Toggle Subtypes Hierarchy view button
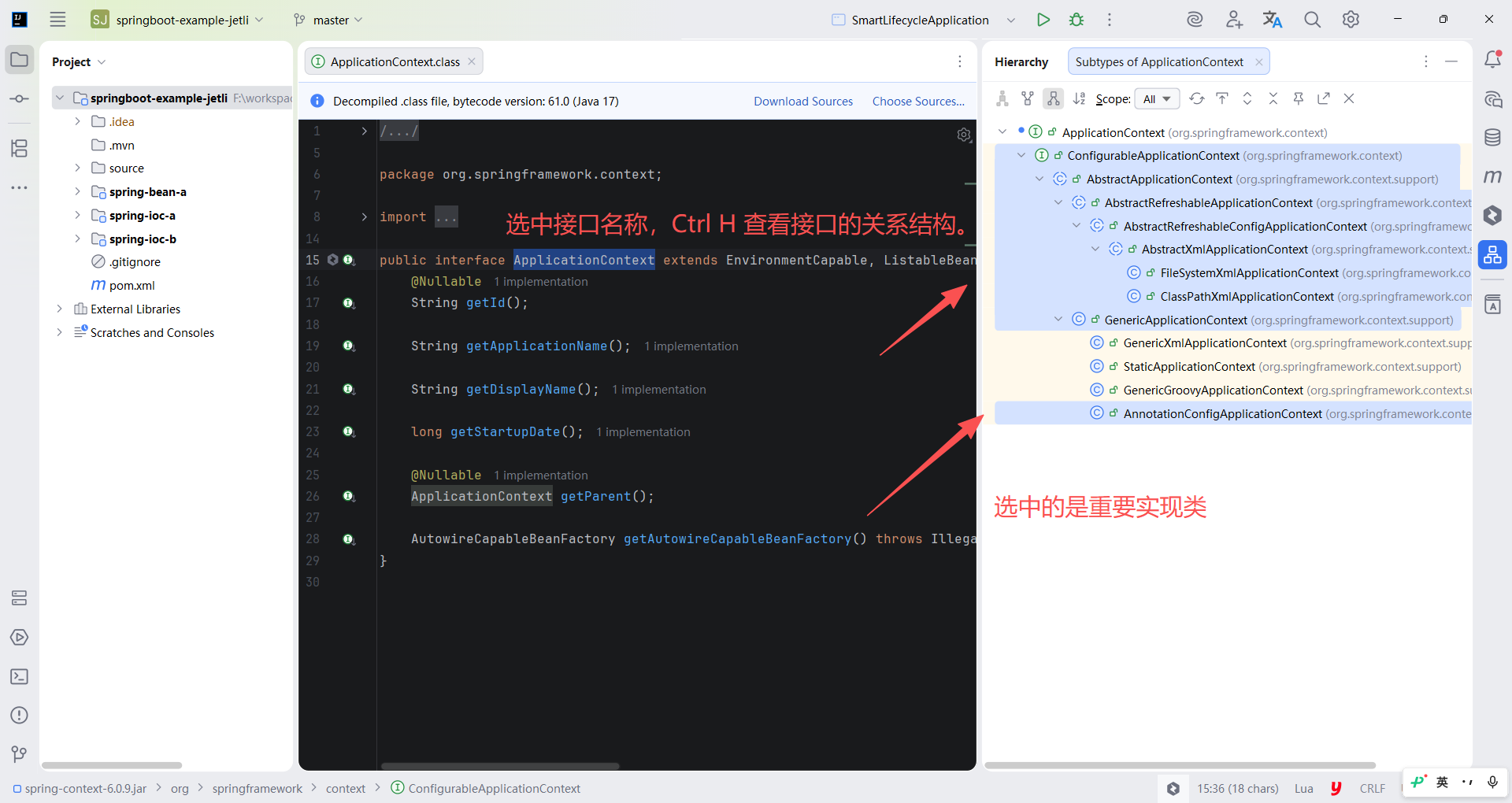Screen dimensions: 1512x803 tap(1053, 98)
